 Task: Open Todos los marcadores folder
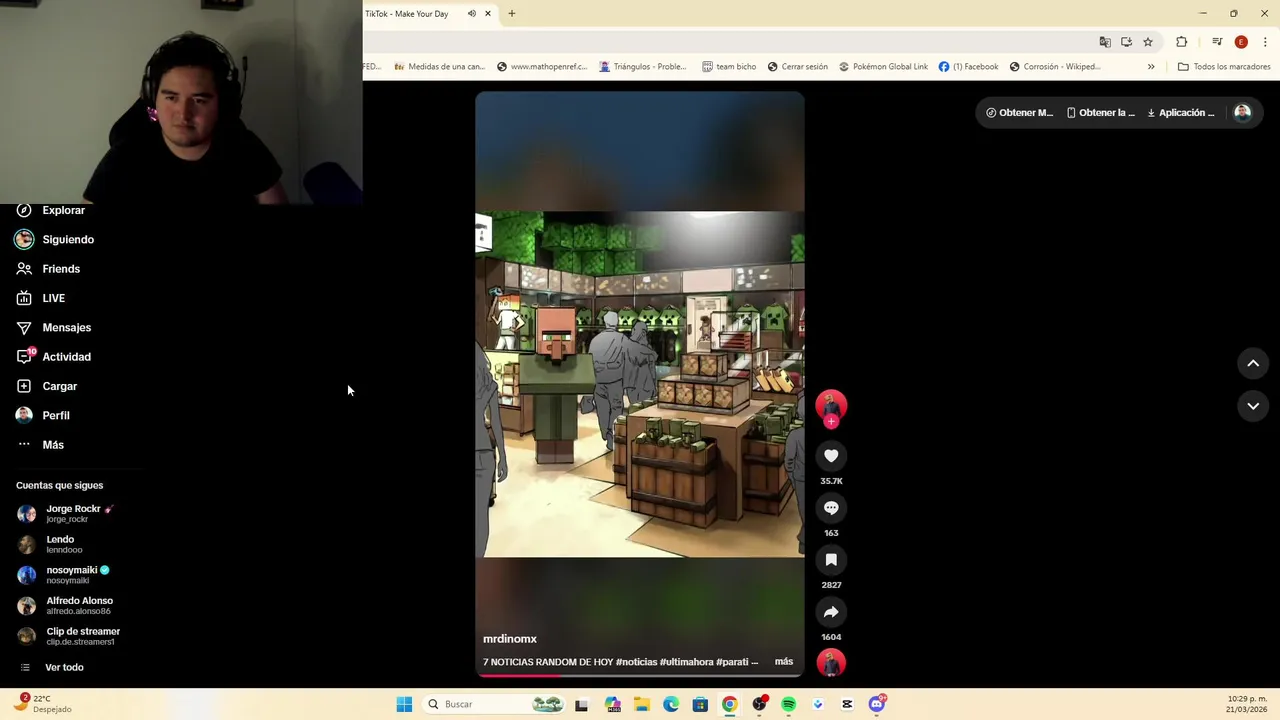pos(1224,67)
